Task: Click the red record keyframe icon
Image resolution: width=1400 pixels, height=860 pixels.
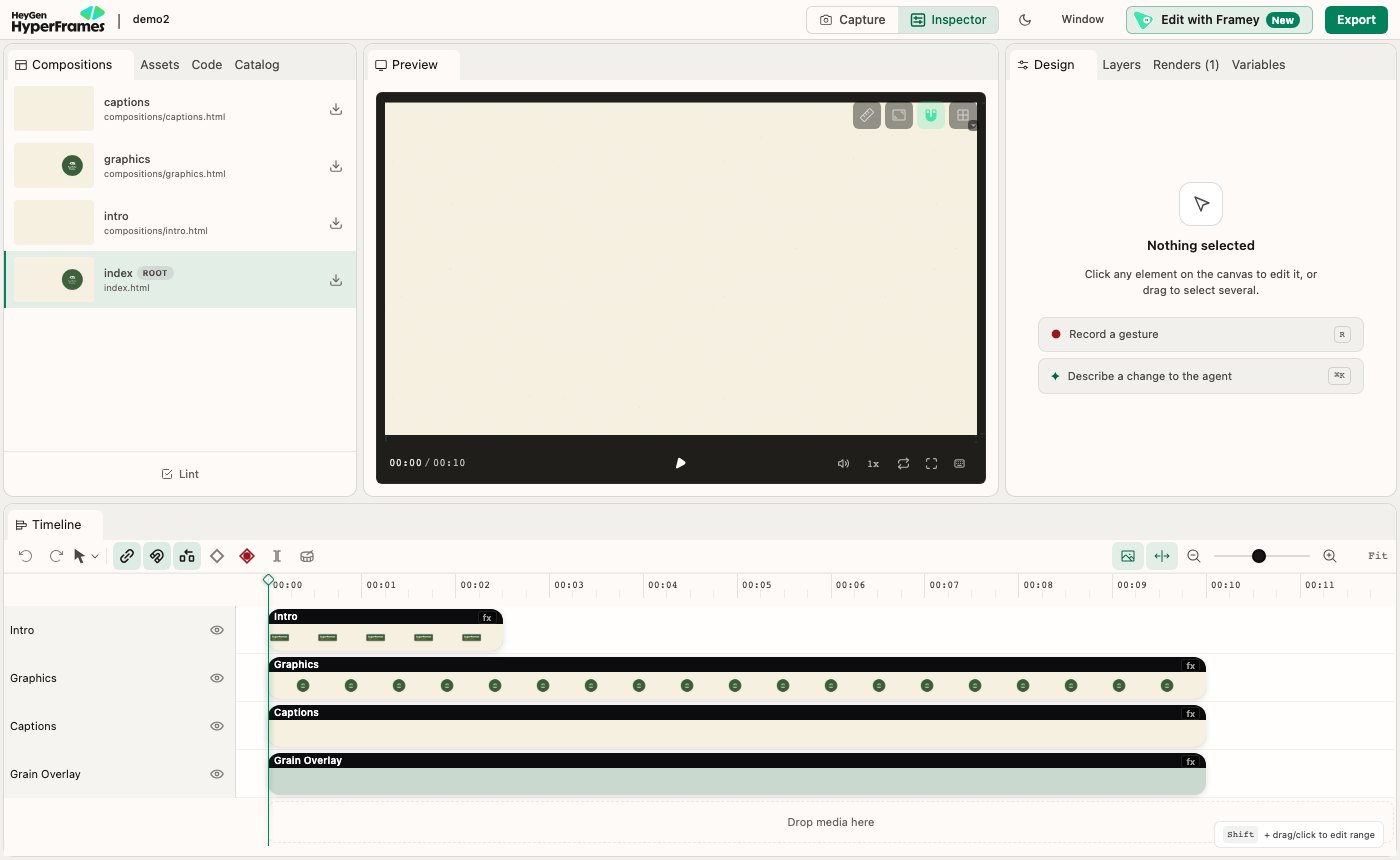Action: (247, 556)
